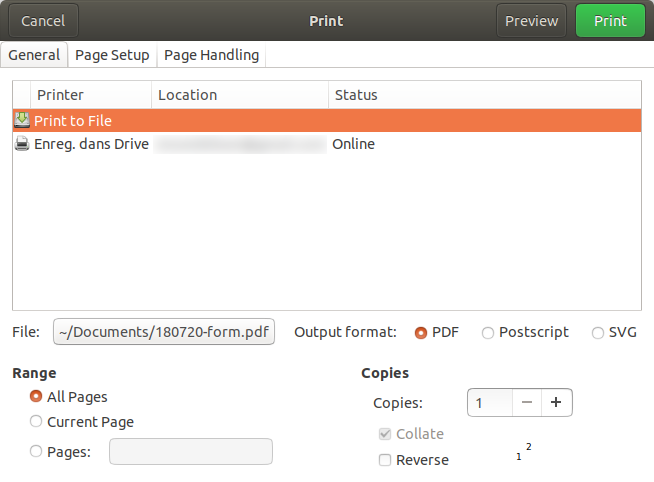Decrease copies with the minus button
Viewport: 654px width, 482px height.
coord(526,402)
